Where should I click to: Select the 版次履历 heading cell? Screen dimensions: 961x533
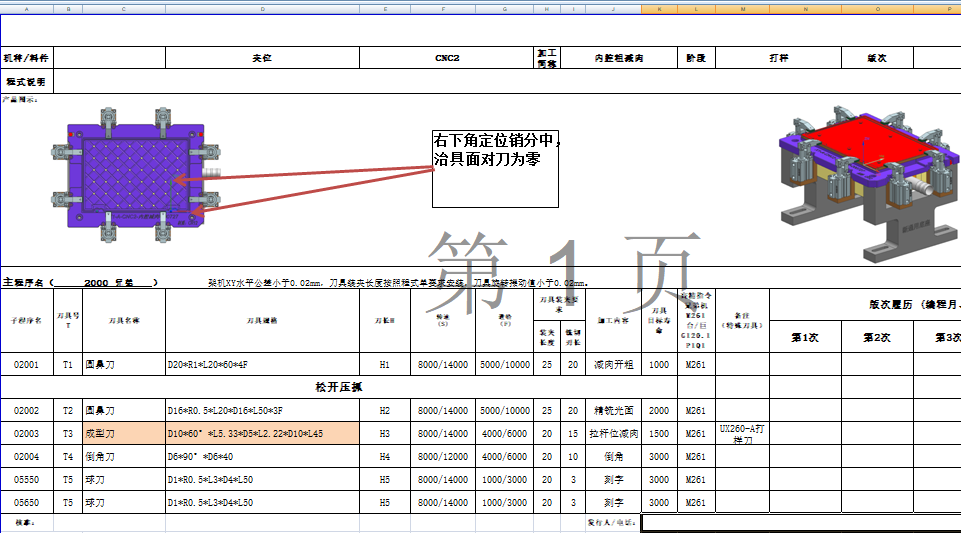coord(865,304)
